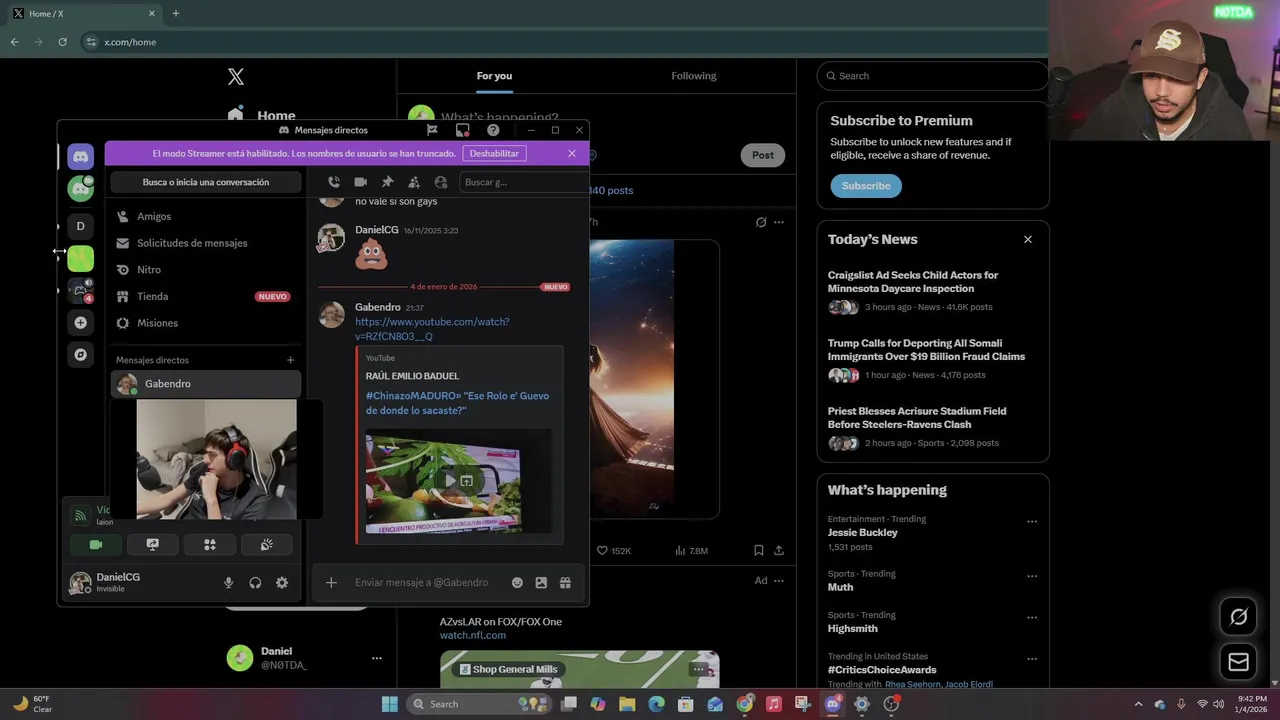Screen dimensions: 1280x720
Task: Select the Gabendro direct message
Action: (x=205, y=384)
